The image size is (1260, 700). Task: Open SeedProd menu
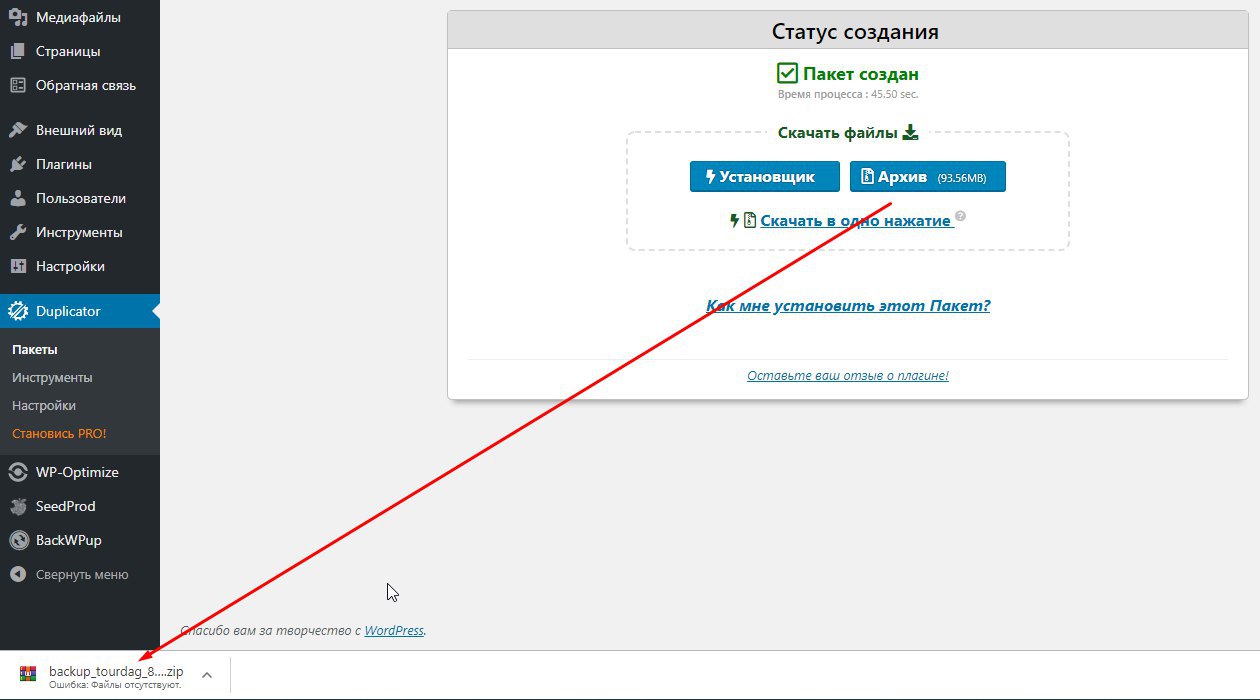tap(80, 506)
